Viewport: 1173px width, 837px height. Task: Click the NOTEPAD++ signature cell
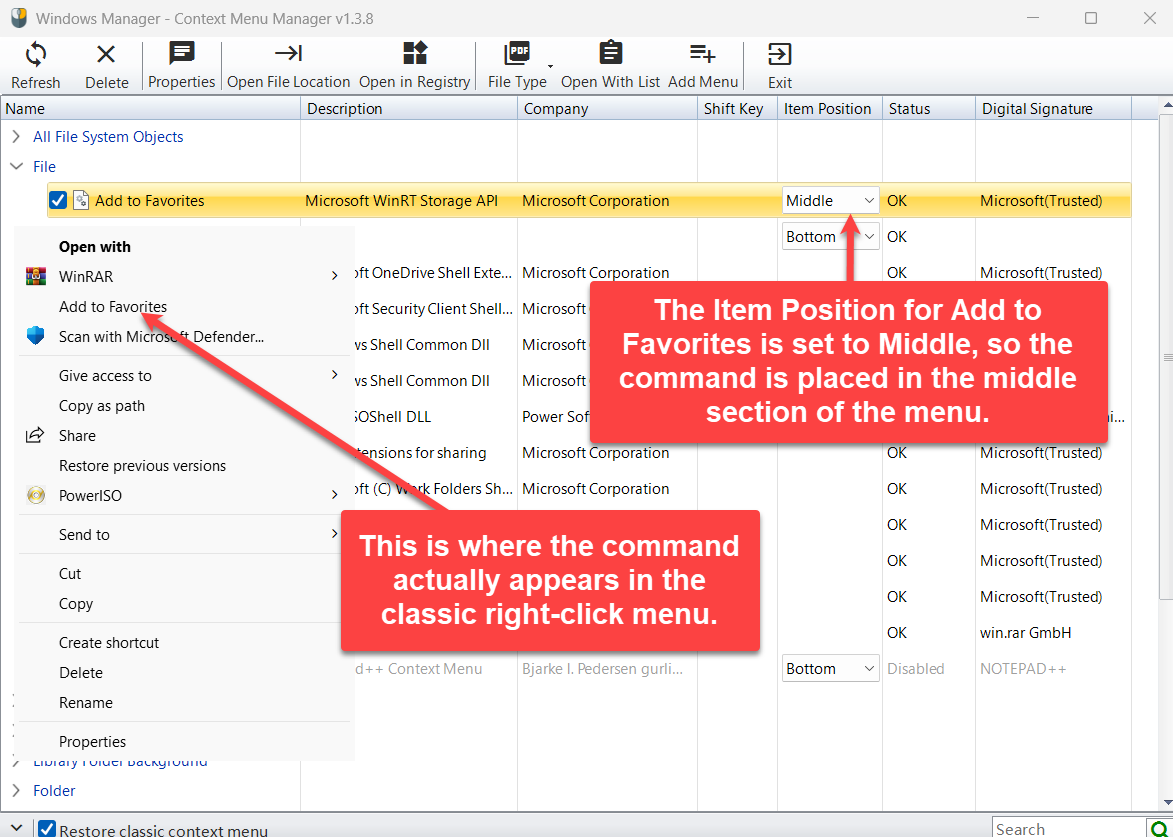click(x=1023, y=669)
